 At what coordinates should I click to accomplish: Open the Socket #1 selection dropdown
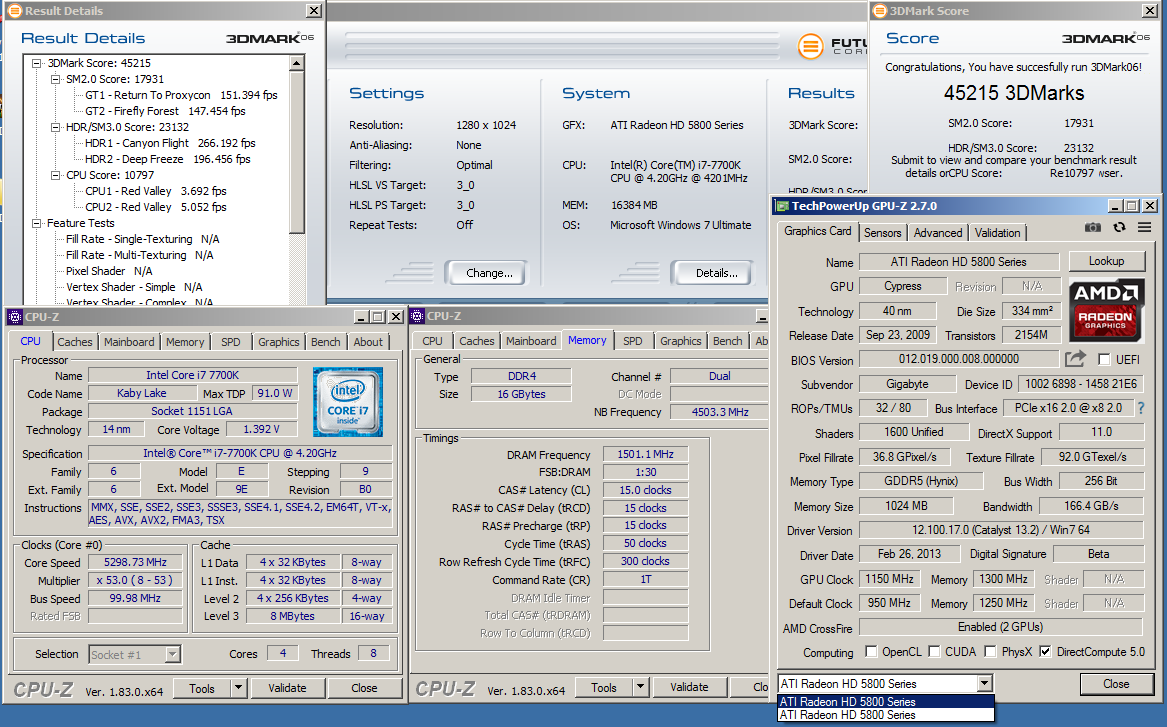click(172, 655)
